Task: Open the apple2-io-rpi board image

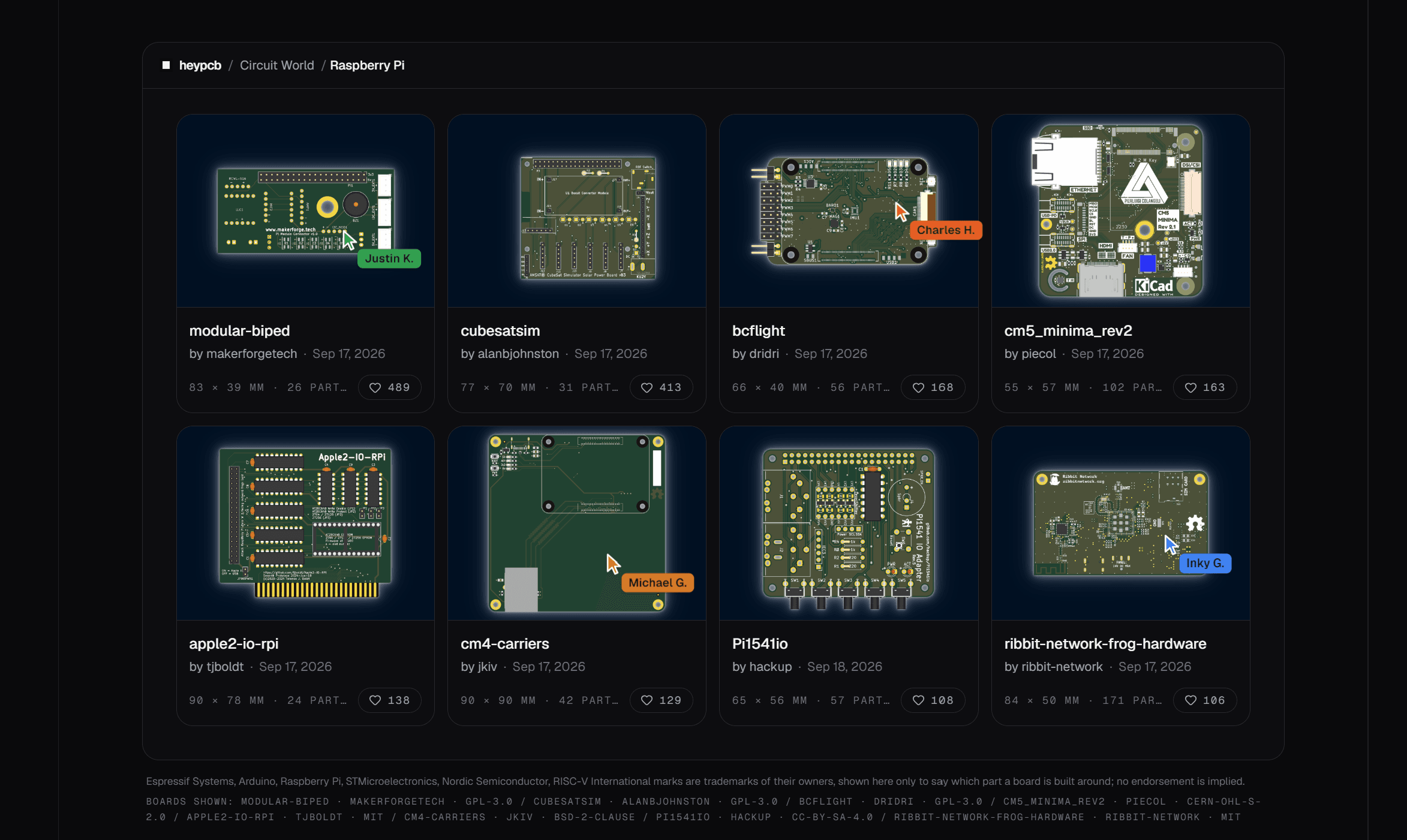Action: pos(305,523)
